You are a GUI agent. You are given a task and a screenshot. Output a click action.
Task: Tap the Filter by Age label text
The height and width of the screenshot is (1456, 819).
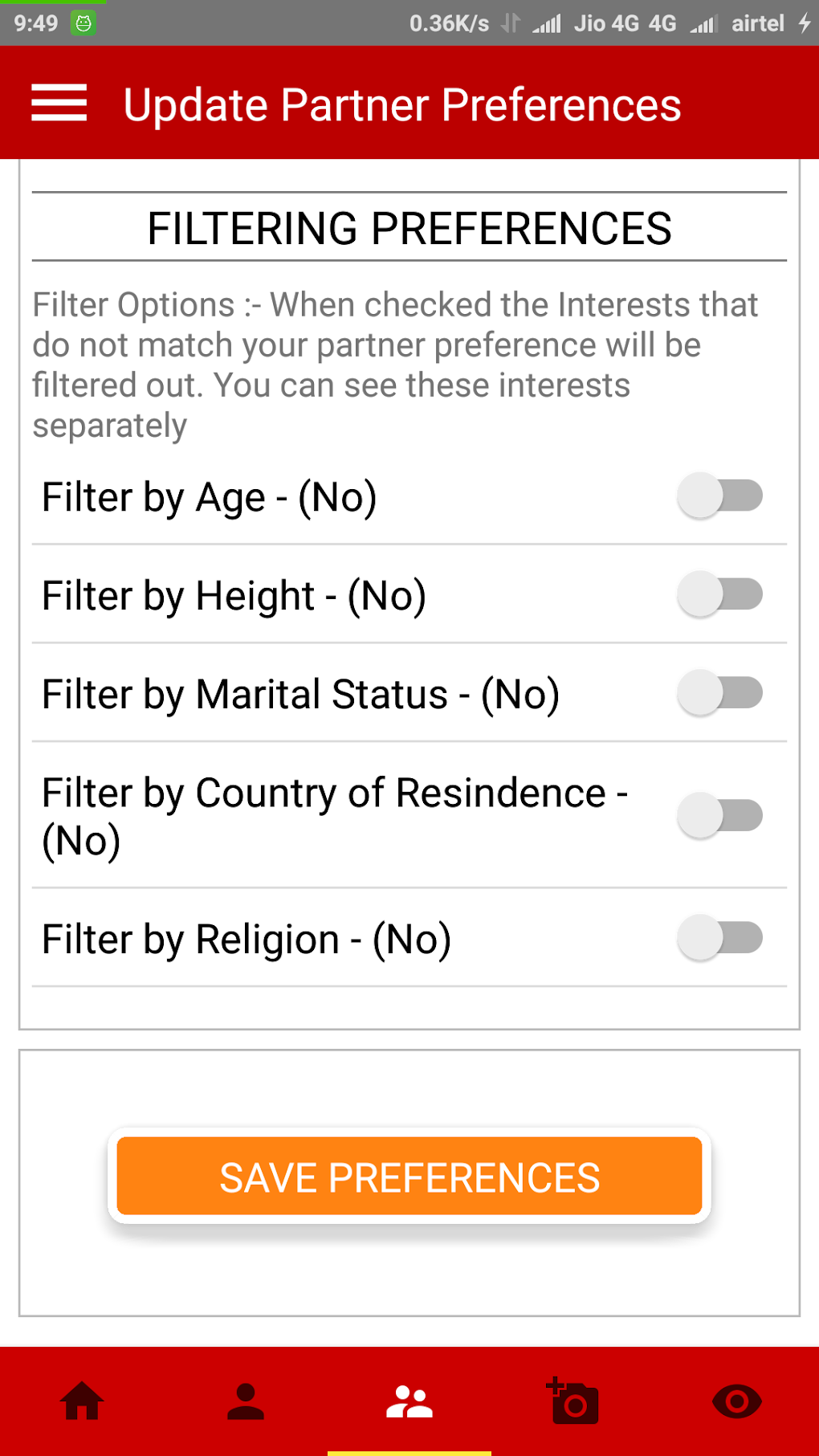[209, 497]
